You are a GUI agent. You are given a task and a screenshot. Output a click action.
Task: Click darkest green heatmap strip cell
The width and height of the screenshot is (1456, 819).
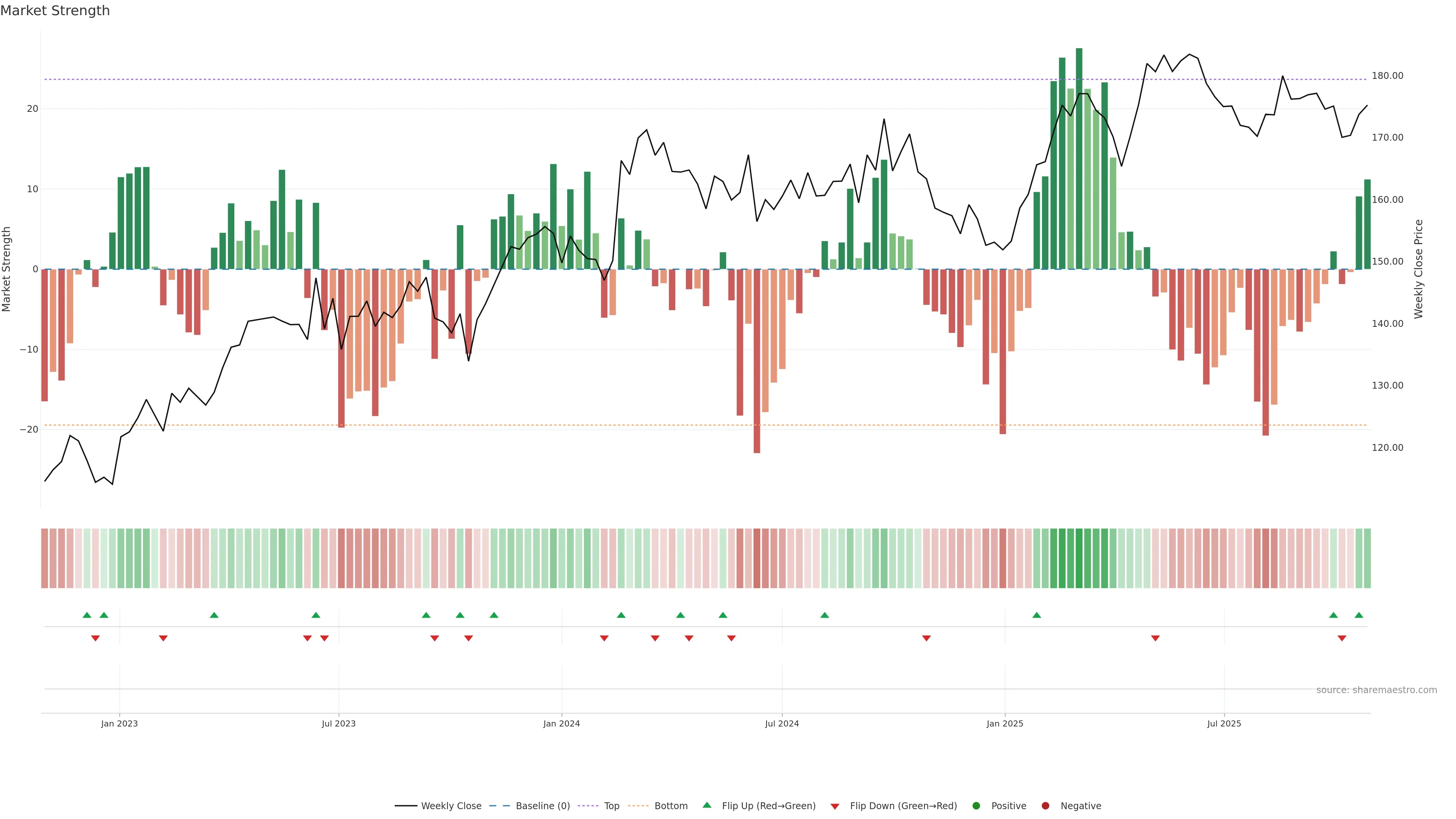[1079, 558]
